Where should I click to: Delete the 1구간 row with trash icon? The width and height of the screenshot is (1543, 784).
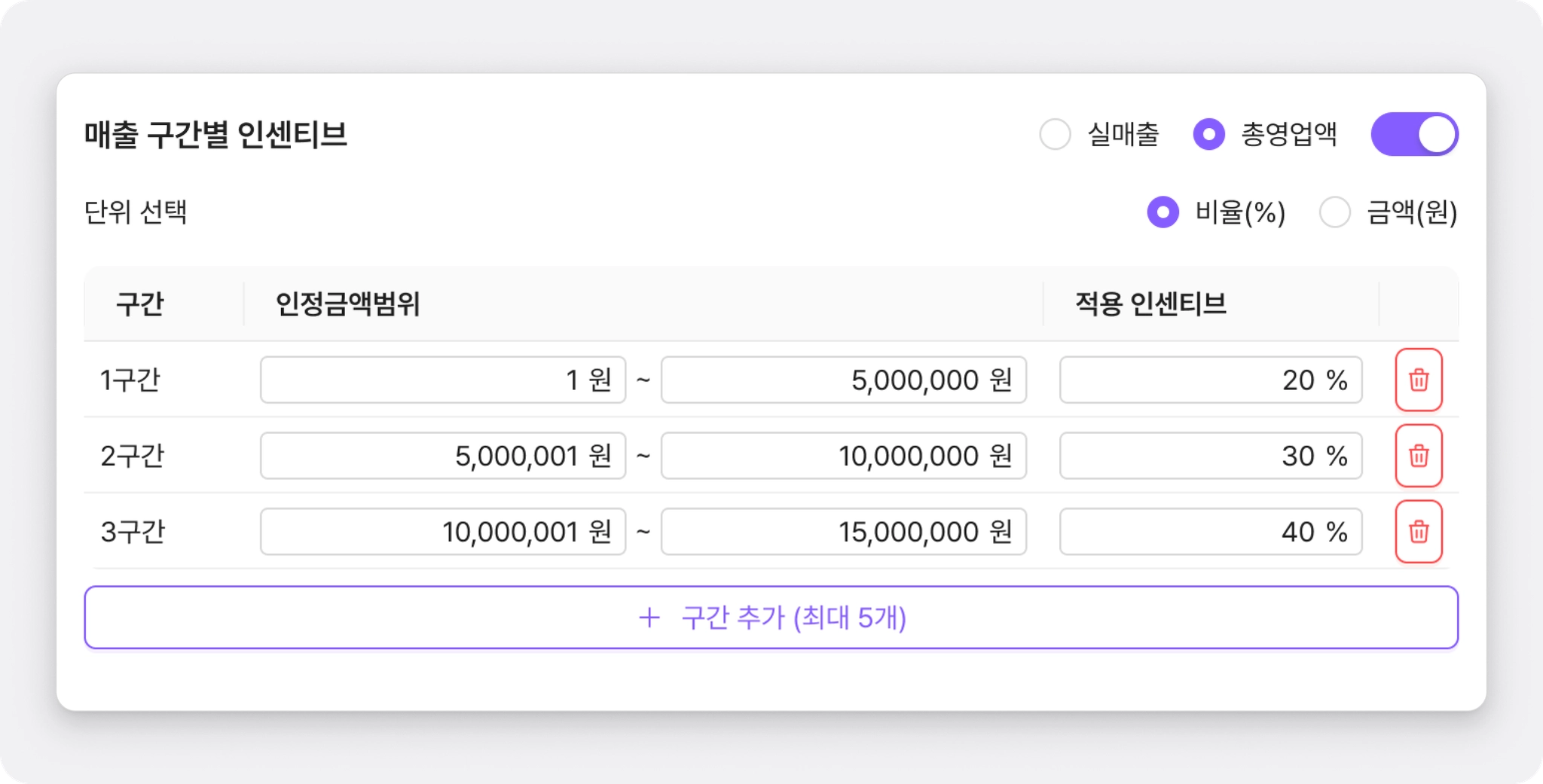click(1419, 380)
